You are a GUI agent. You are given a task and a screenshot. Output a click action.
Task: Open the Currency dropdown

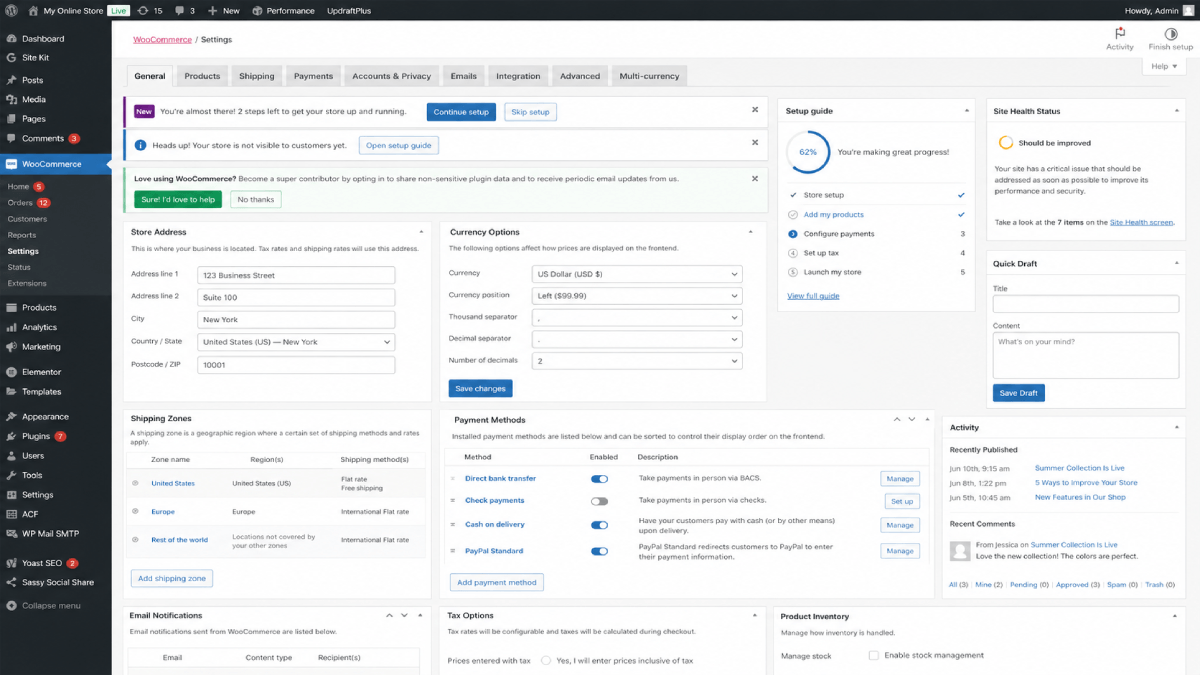click(638, 274)
